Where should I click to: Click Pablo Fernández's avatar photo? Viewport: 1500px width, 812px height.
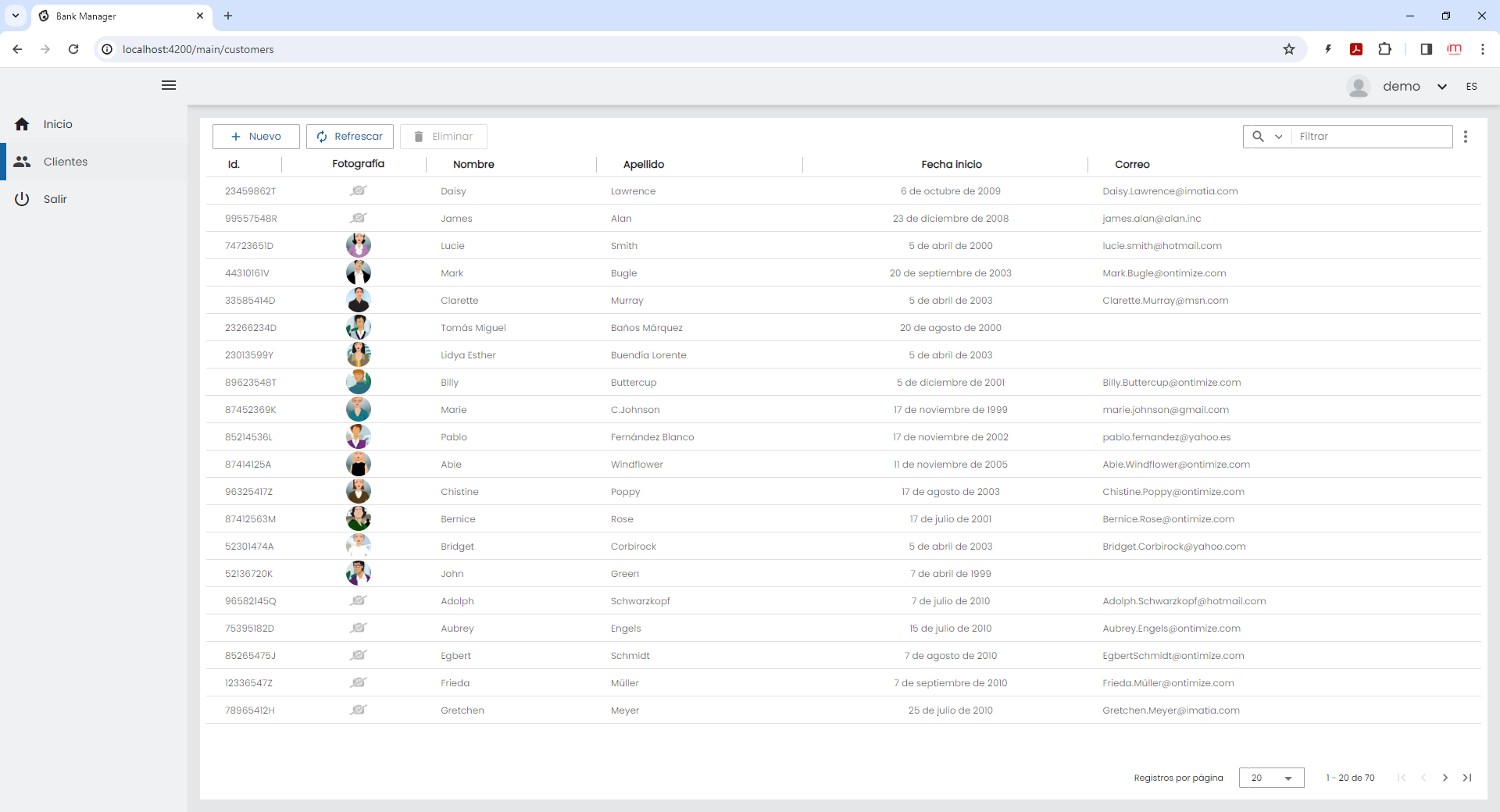coord(359,436)
